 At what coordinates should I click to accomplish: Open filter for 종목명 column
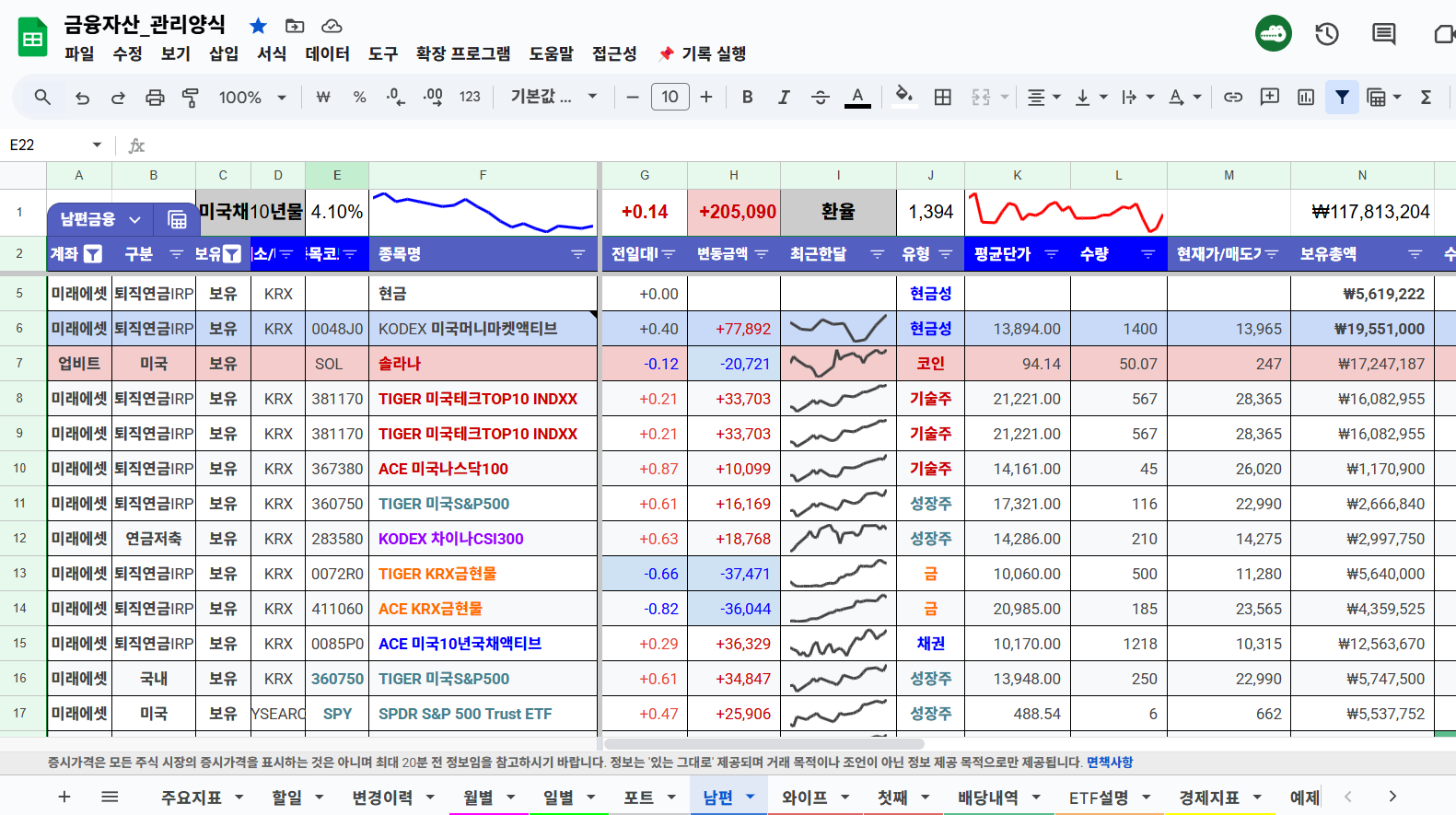pyautogui.click(x=577, y=254)
